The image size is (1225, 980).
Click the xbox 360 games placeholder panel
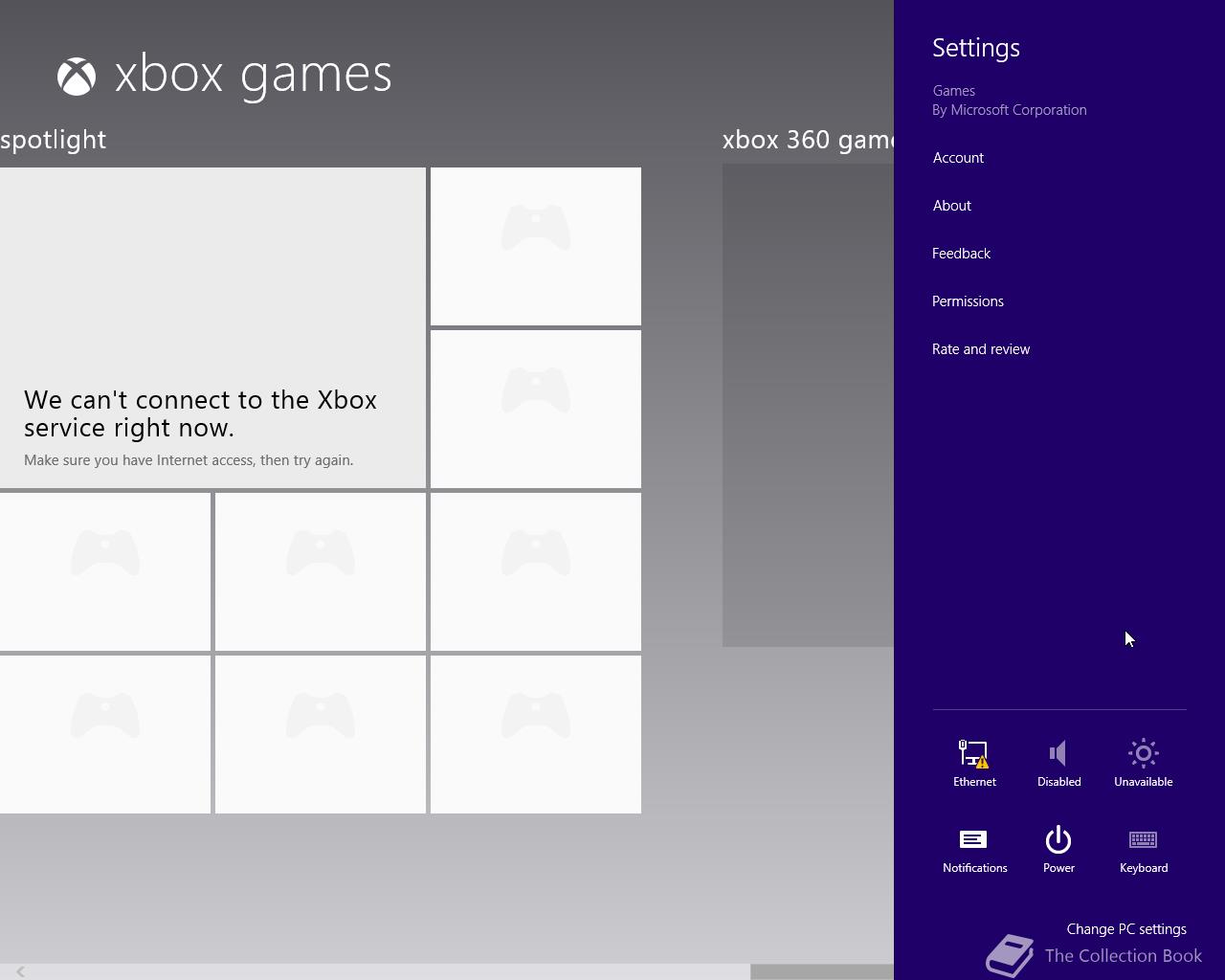pos(808,405)
